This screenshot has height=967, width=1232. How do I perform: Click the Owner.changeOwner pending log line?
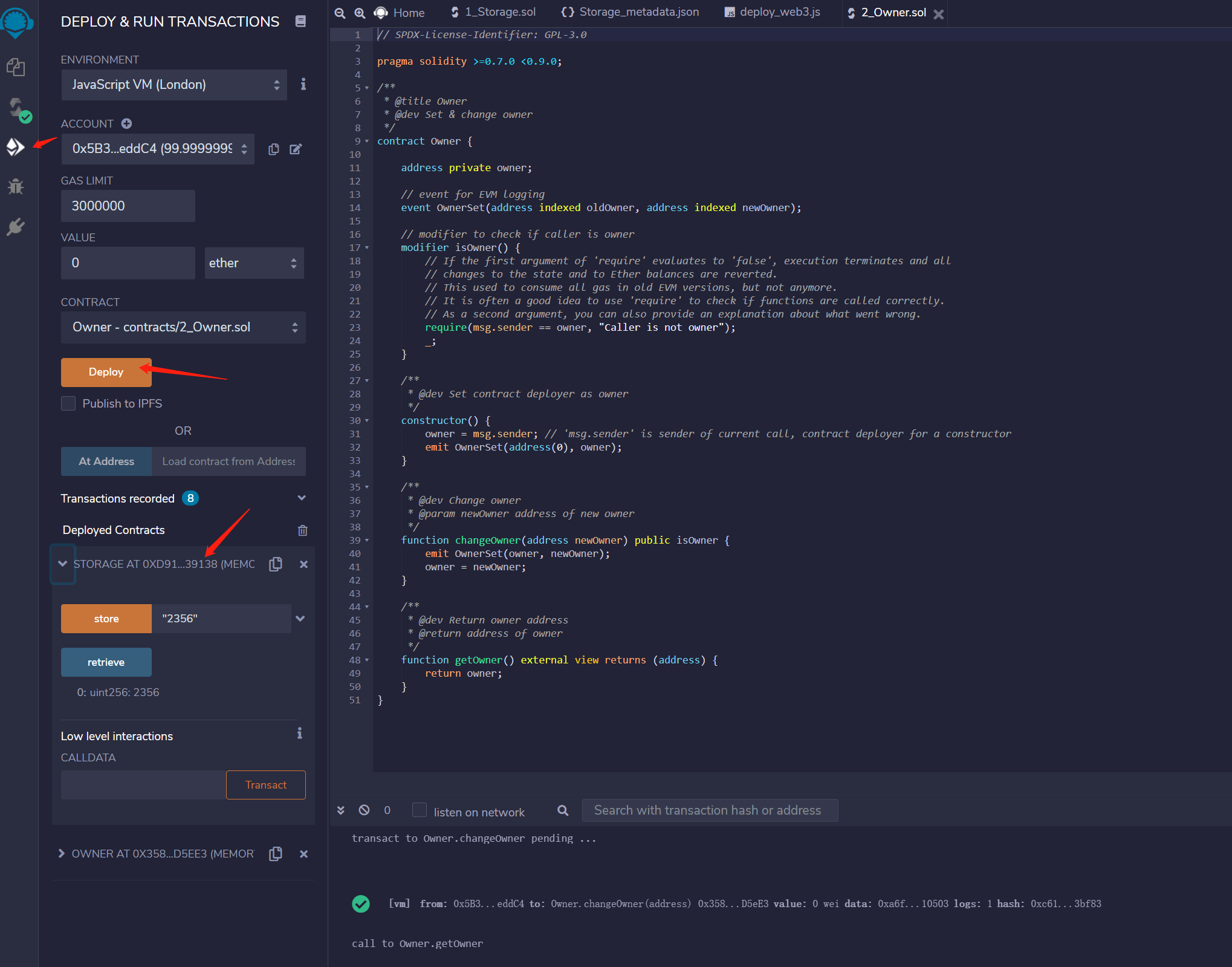coord(474,838)
